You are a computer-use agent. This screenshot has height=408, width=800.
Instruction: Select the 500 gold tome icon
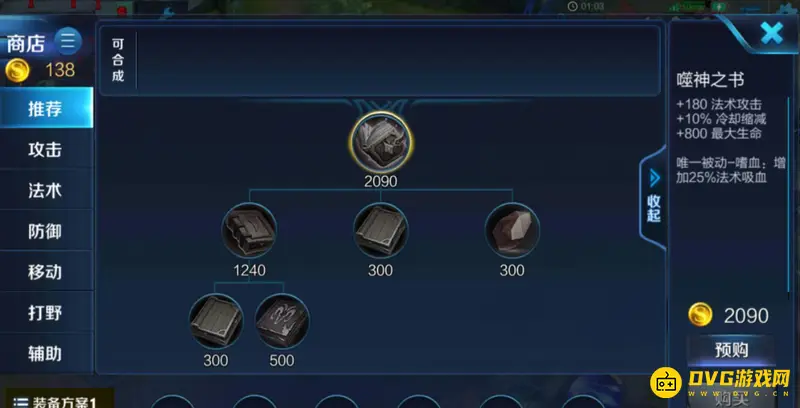point(282,321)
